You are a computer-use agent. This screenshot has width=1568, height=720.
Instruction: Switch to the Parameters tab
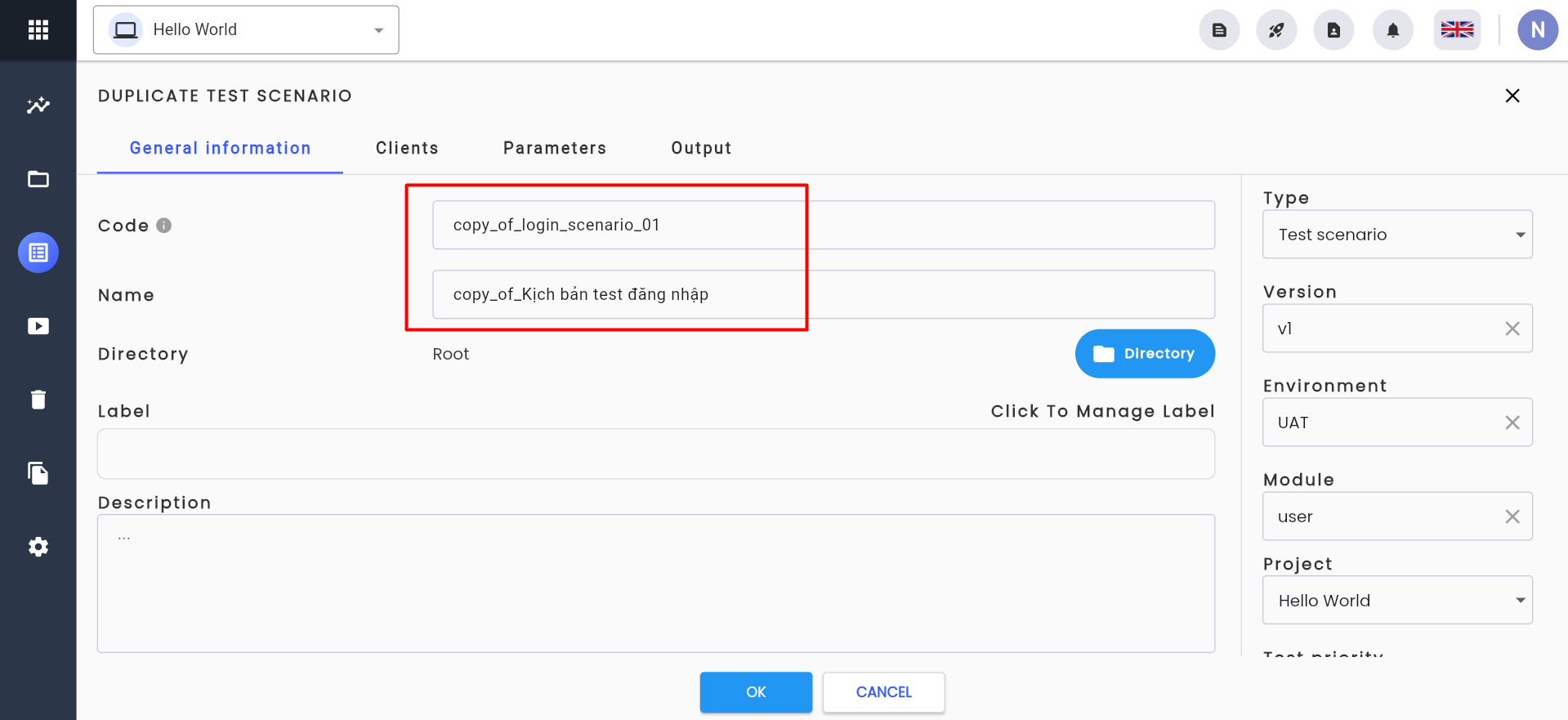point(555,148)
